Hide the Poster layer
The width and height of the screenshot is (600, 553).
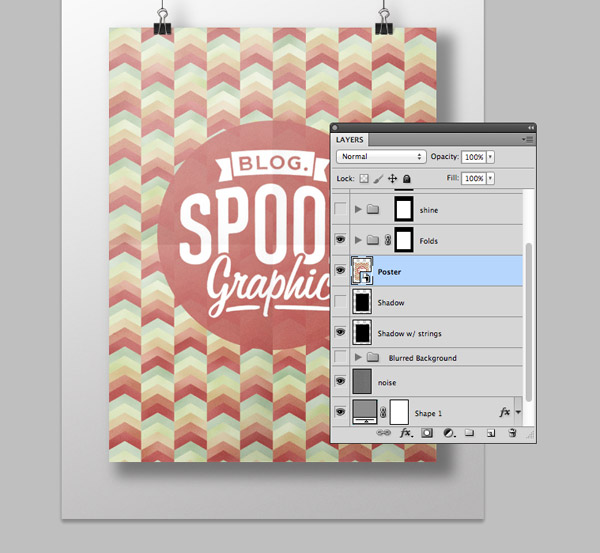[x=340, y=270]
